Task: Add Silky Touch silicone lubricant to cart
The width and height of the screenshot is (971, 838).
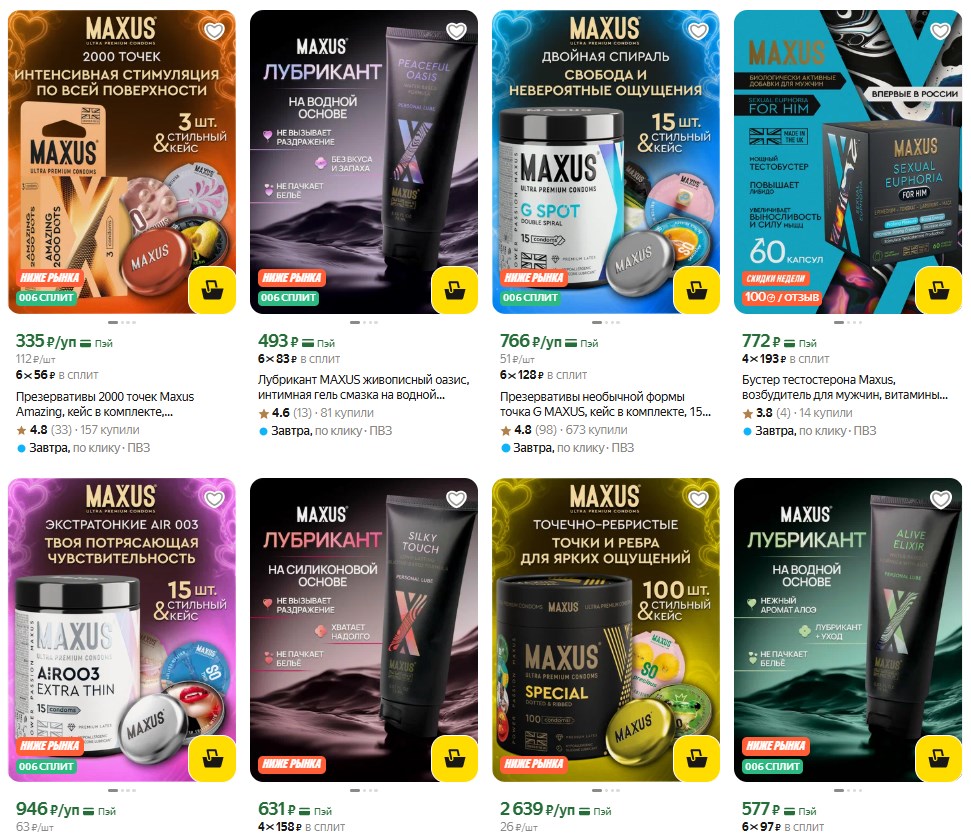Action: [x=455, y=757]
